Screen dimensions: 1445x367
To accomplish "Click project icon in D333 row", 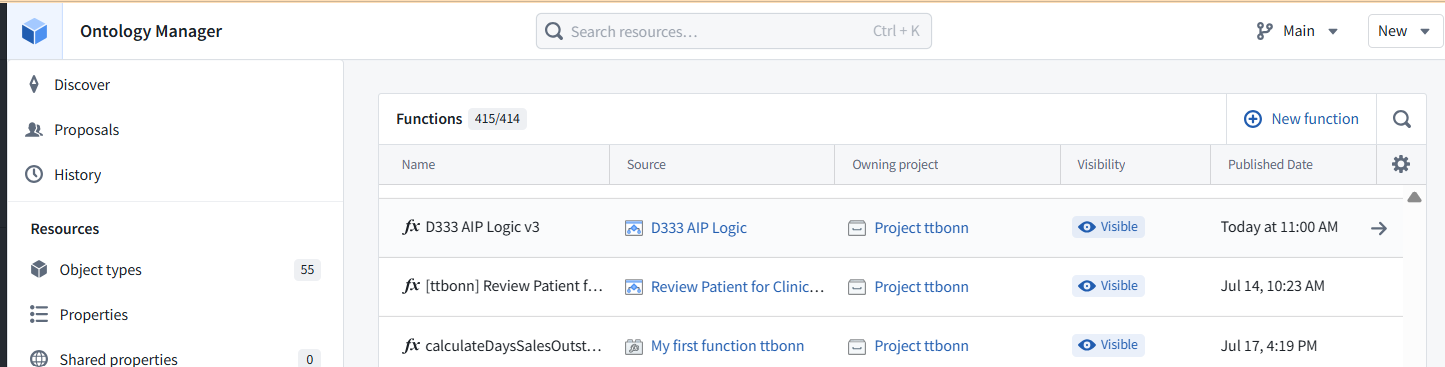I will click(857, 228).
